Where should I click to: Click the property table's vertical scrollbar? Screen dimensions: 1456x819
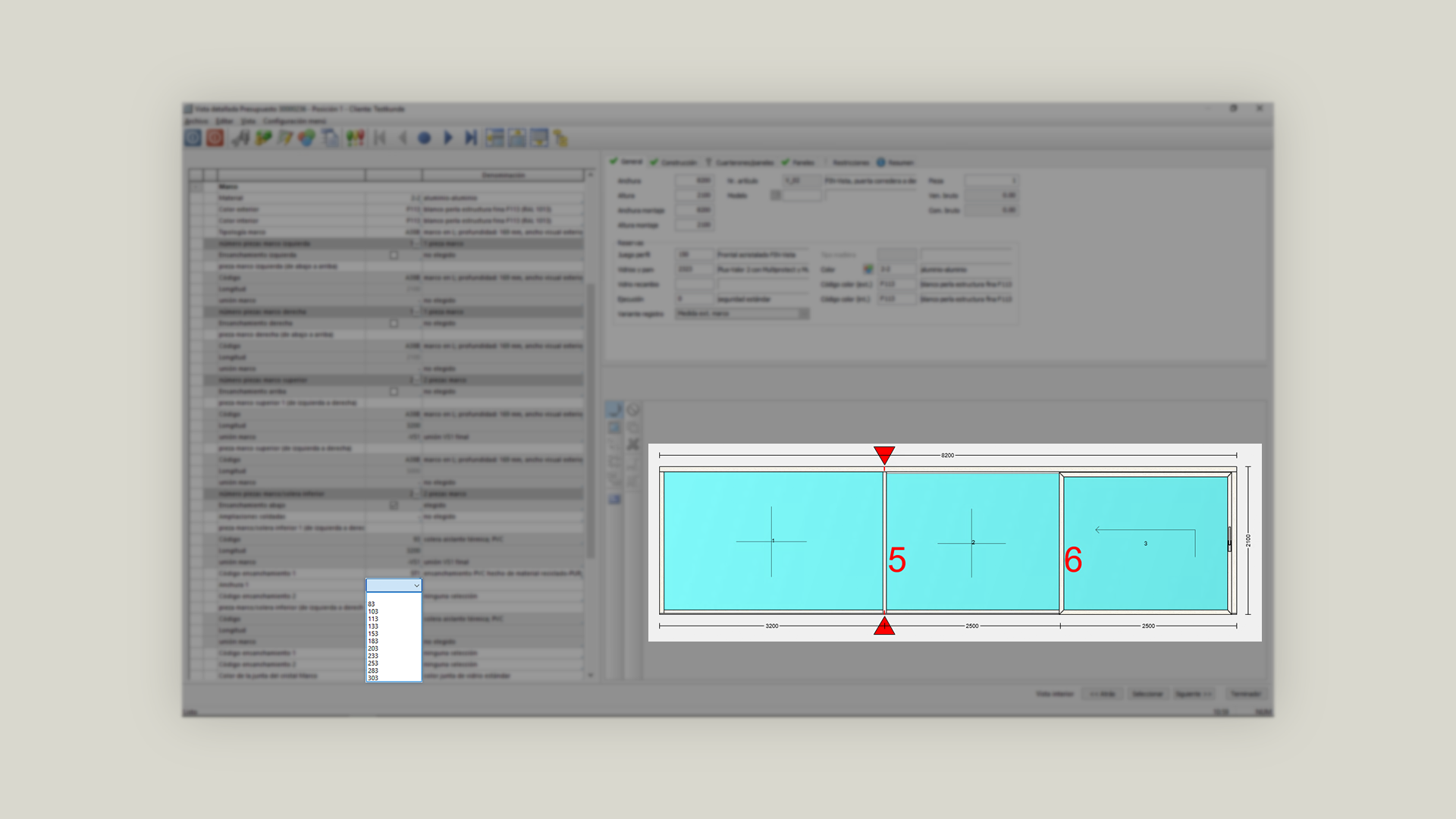click(591, 421)
